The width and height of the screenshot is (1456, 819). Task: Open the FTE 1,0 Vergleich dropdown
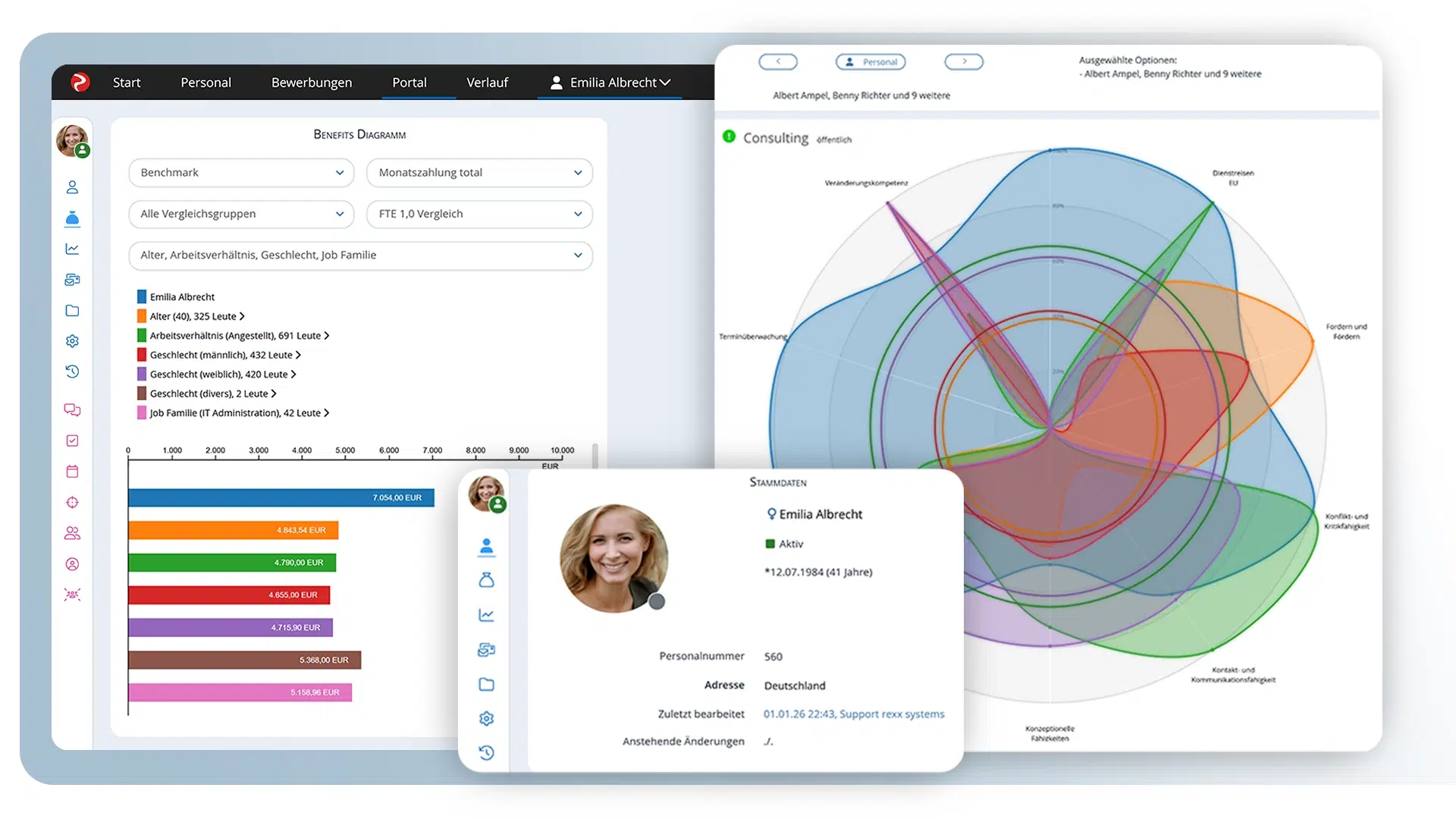pos(479,214)
